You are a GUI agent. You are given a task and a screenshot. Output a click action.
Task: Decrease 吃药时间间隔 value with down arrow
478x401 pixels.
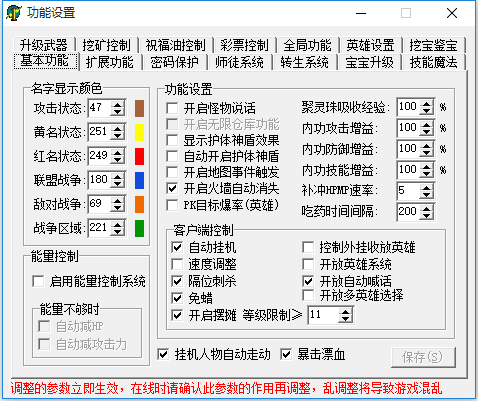pyautogui.click(x=427, y=215)
